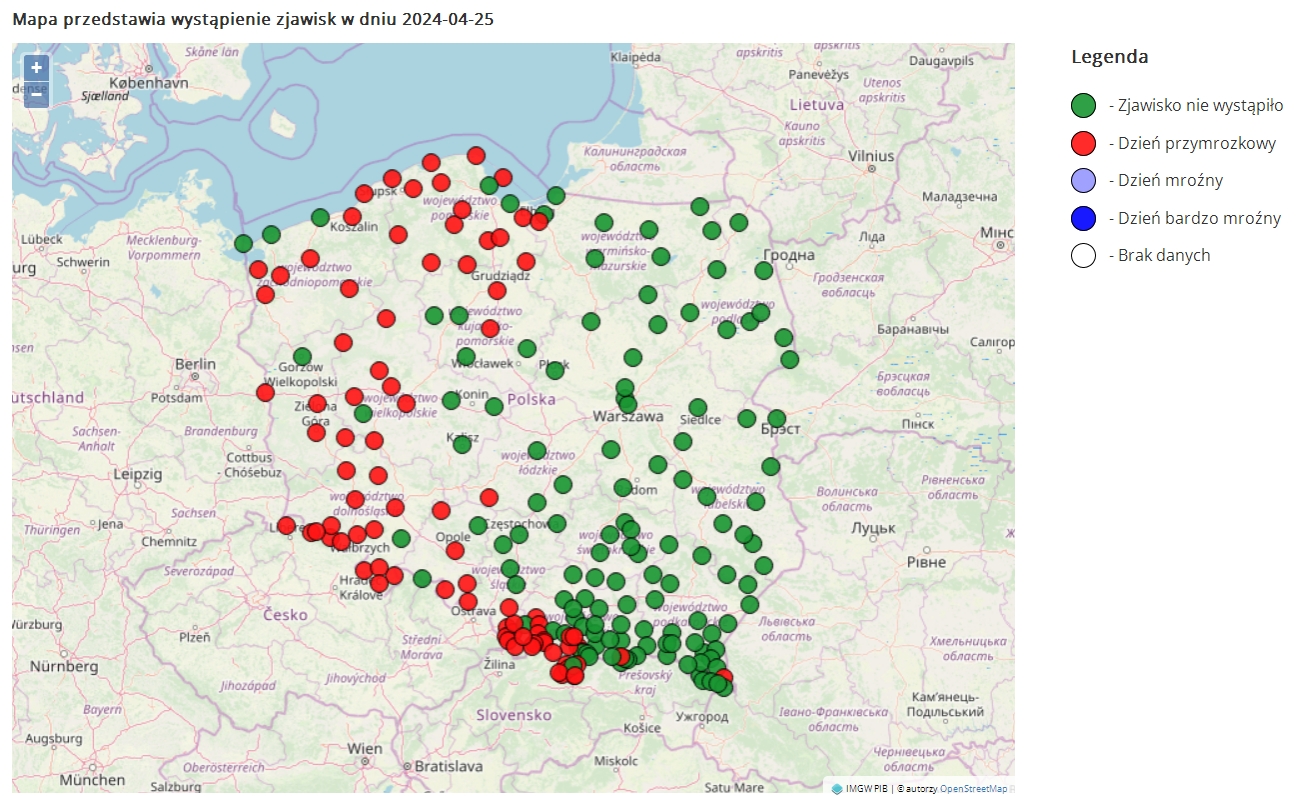
Task: Click the light purple 'Dzień mroźny' legend circle
Action: 1084,180
